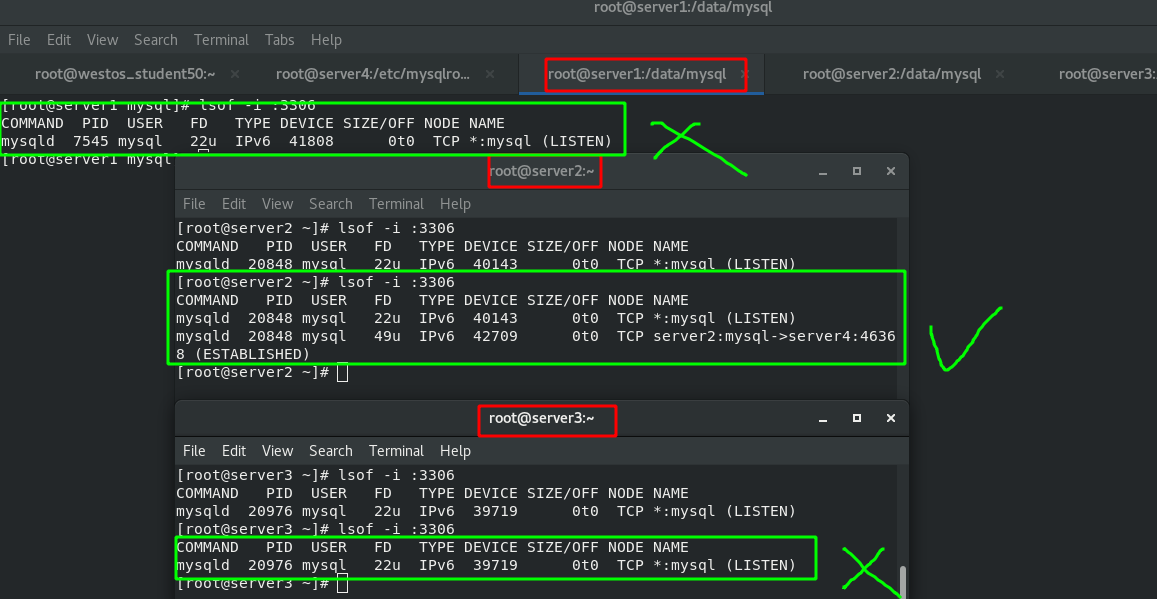Maximize the root@server2 window
This screenshot has height=599, width=1157.
click(x=857, y=171)
